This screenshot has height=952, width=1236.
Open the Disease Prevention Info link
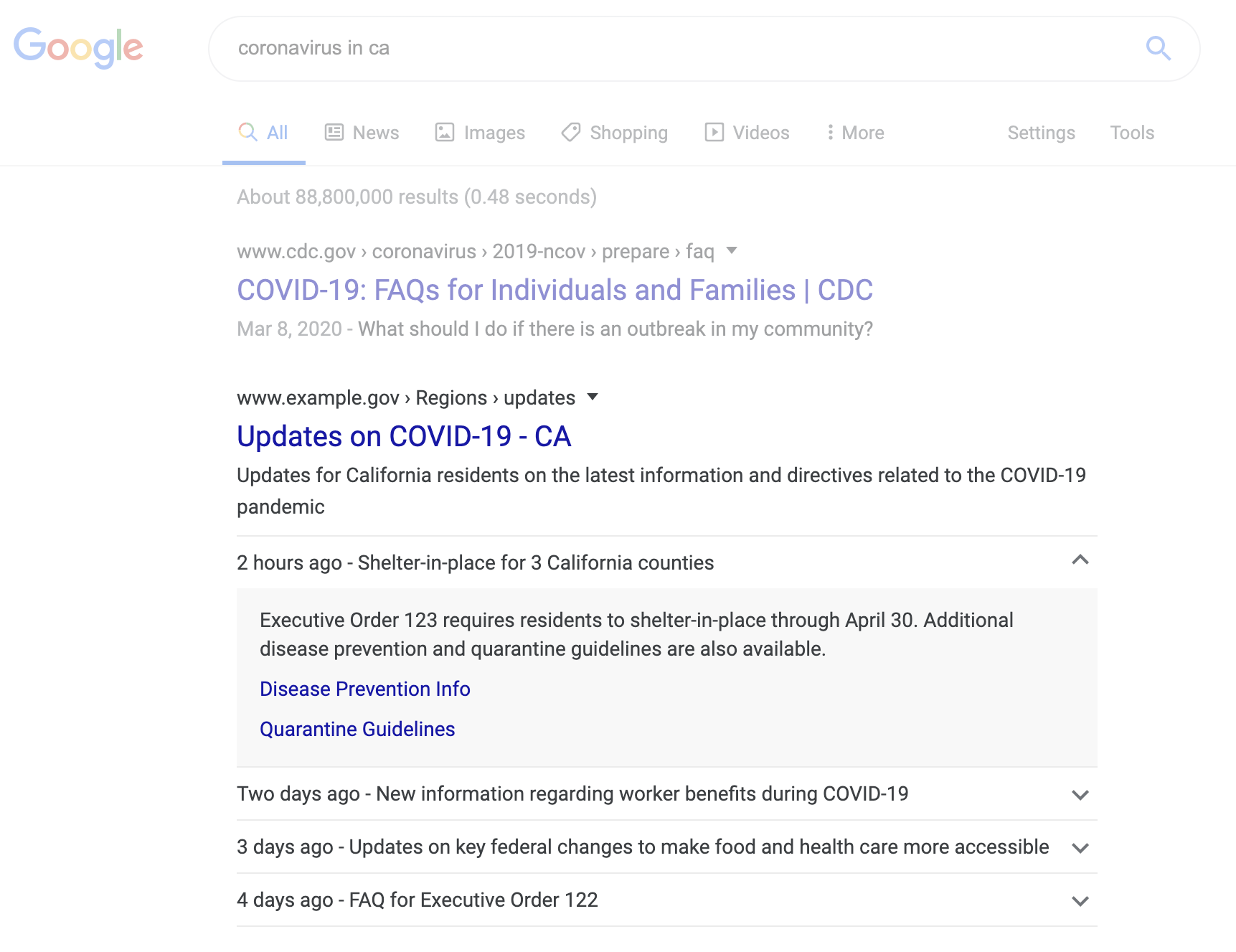(364, 689)
